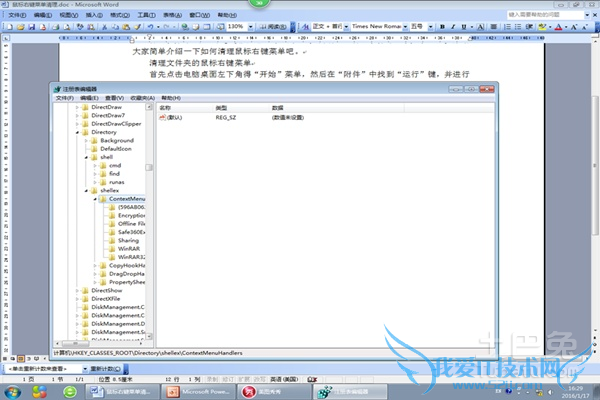Click the volume speaker tray icon

(x=550, y=392)
